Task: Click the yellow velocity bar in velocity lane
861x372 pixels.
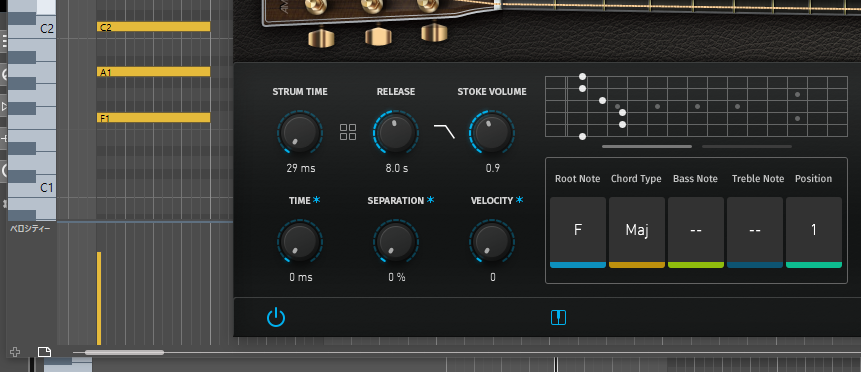Action: (99, 298)
